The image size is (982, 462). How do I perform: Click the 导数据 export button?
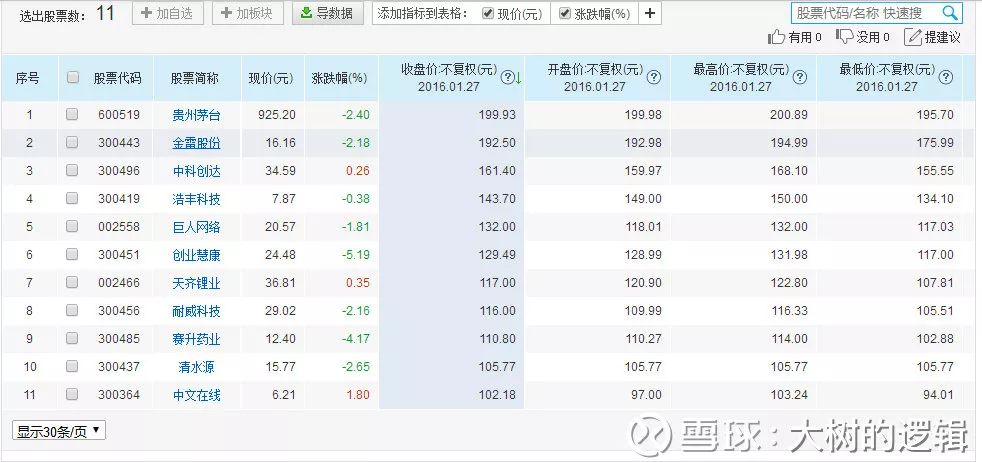328,13
